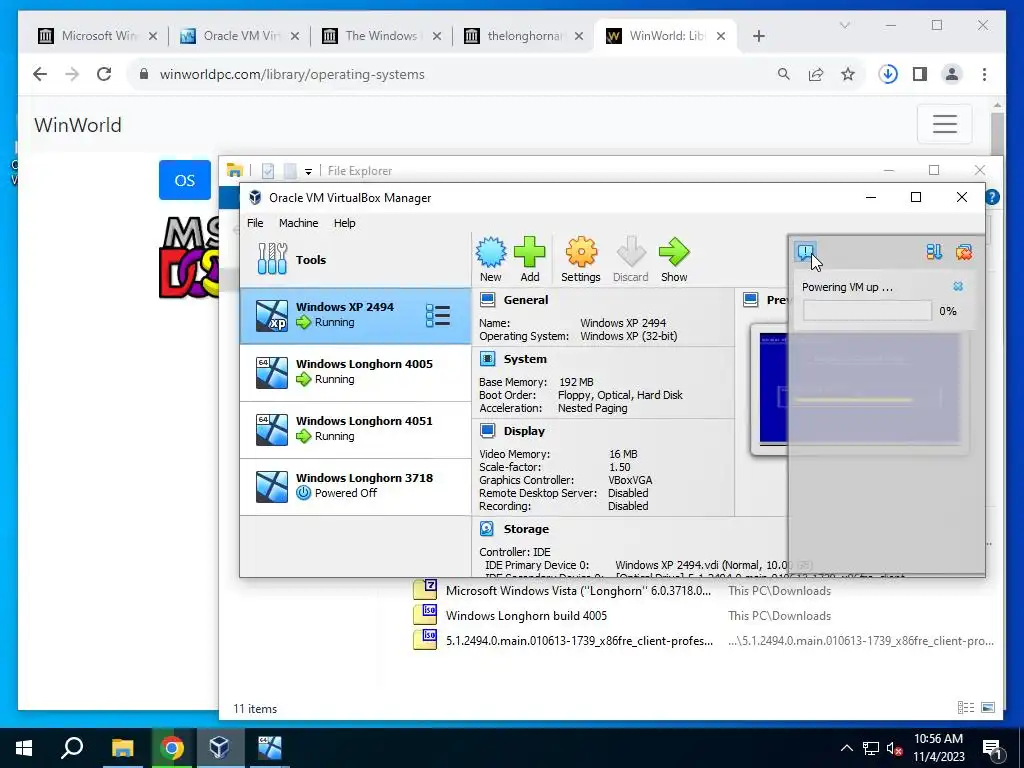Open the Windows Start menu
The width and height of the screenshot is (1024, 768).
coord(24,748)
